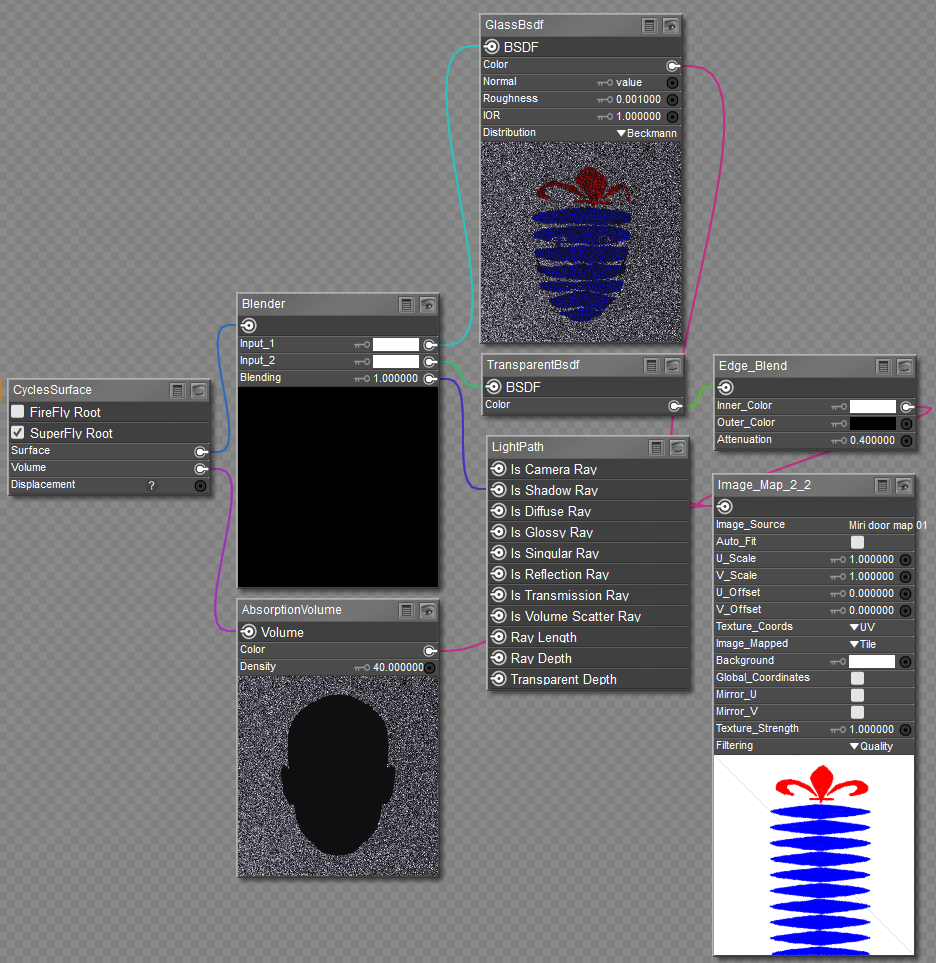Click the Density value field 40.000000
The image size is (936, 963).
pyautogui.click(x=397, y=667)
